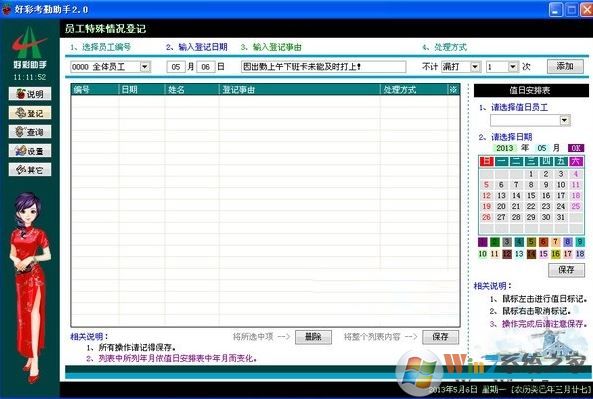Pick the first purple color swatch

coord(483,242)
